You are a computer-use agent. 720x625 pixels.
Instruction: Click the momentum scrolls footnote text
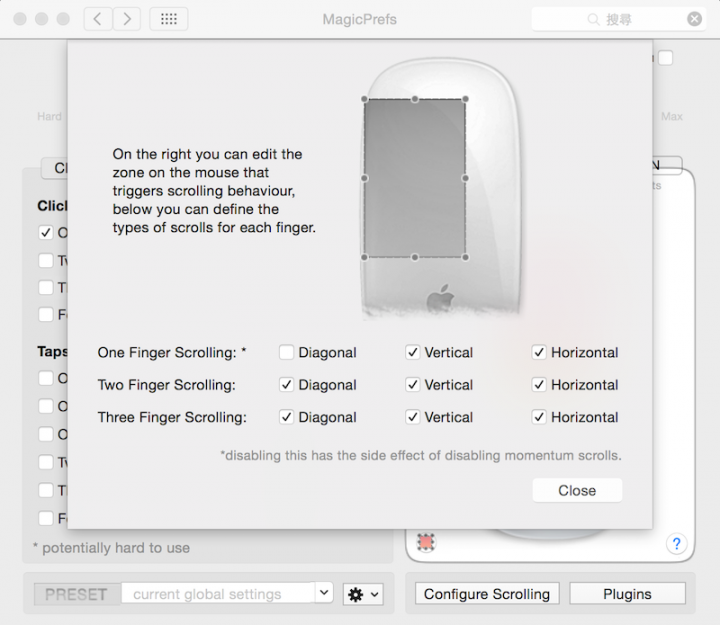pyautogui.click(x=421, y=455)
